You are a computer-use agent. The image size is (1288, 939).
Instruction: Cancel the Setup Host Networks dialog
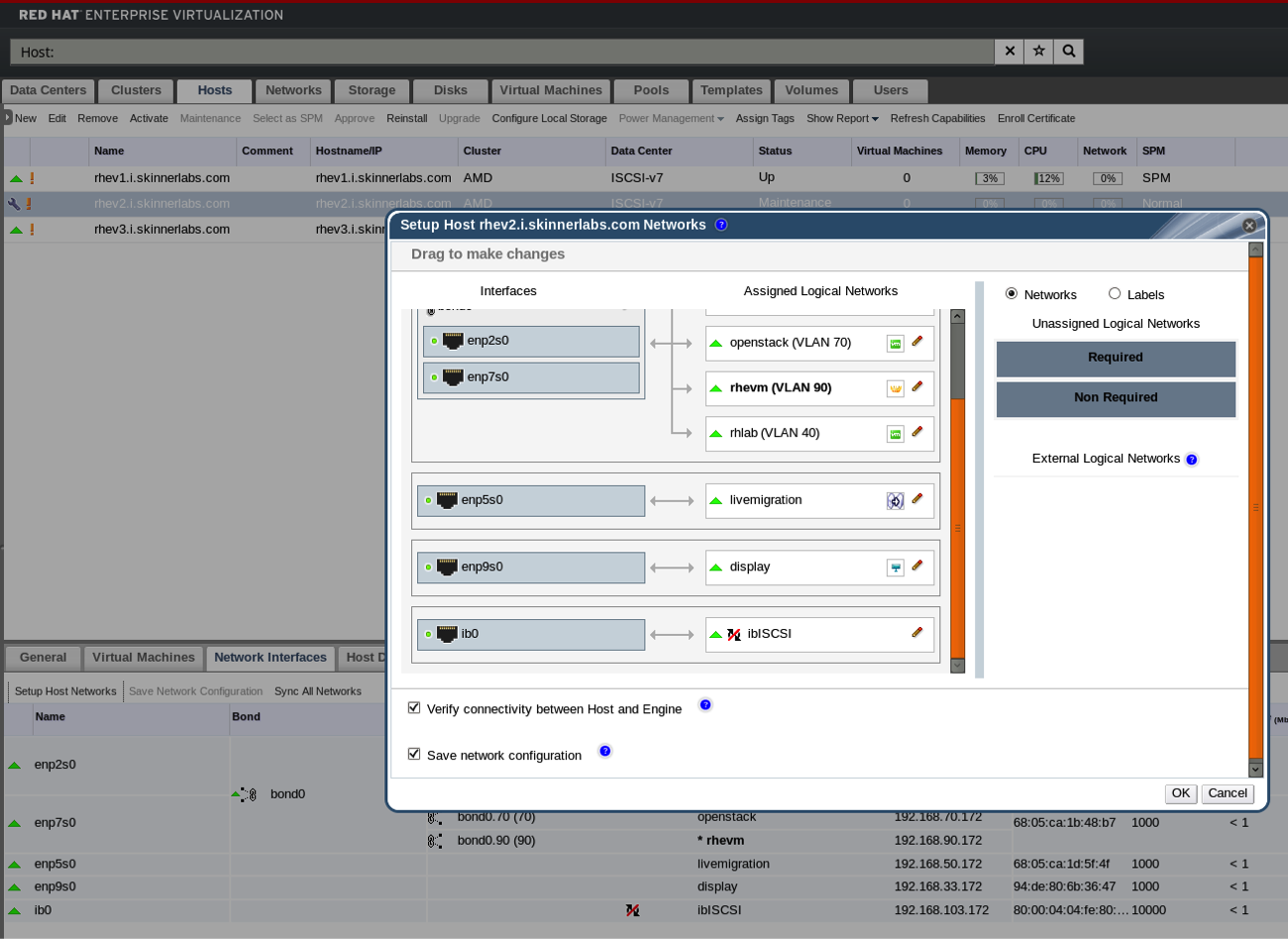point(1228,793)
